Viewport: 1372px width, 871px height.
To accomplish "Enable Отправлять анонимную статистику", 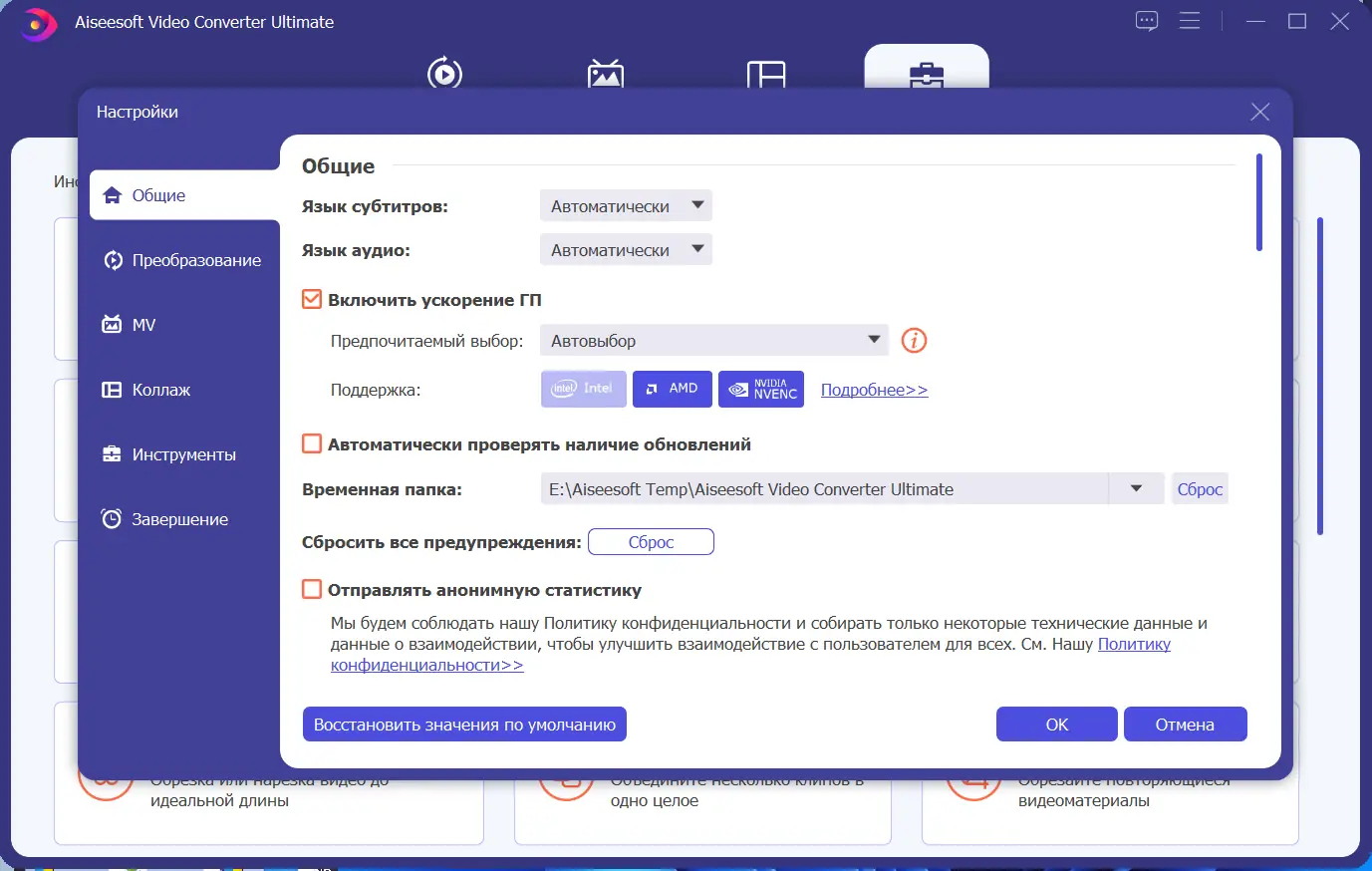I will point(310,589).
